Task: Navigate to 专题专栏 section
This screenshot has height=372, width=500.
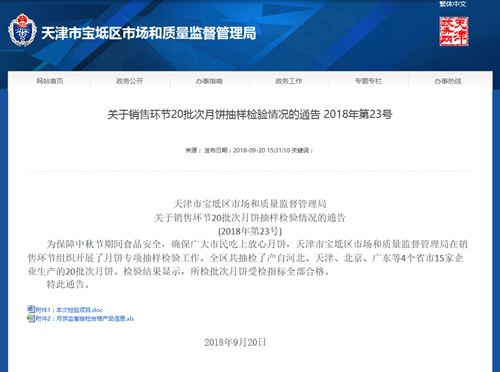Action: [368, 81]
